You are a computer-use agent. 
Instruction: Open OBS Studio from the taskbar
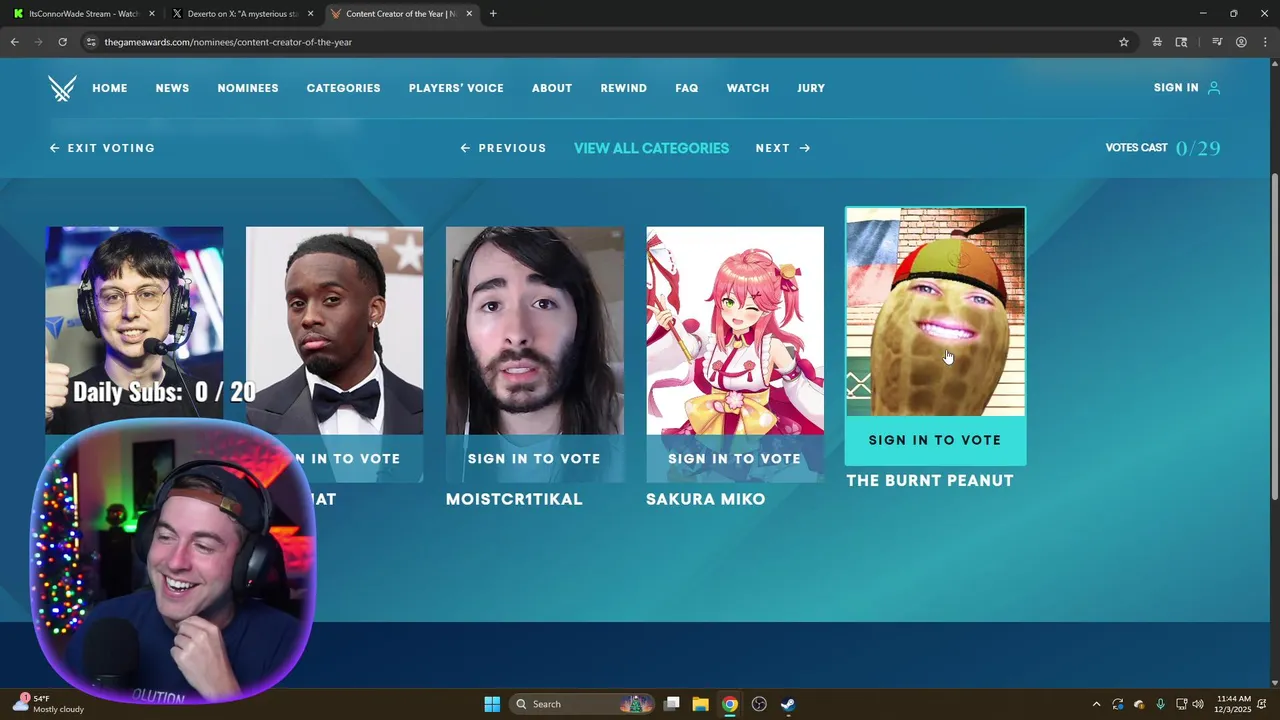click(x=759, y=704)
